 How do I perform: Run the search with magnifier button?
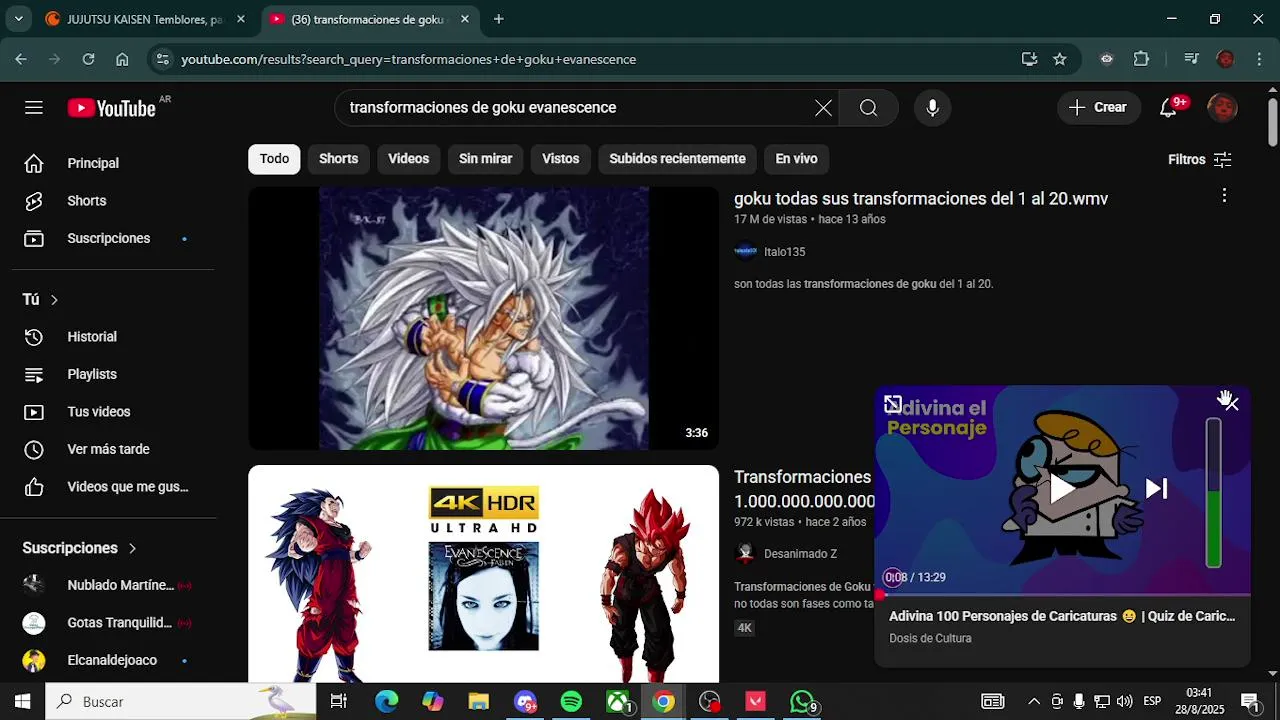pos(868,108)
